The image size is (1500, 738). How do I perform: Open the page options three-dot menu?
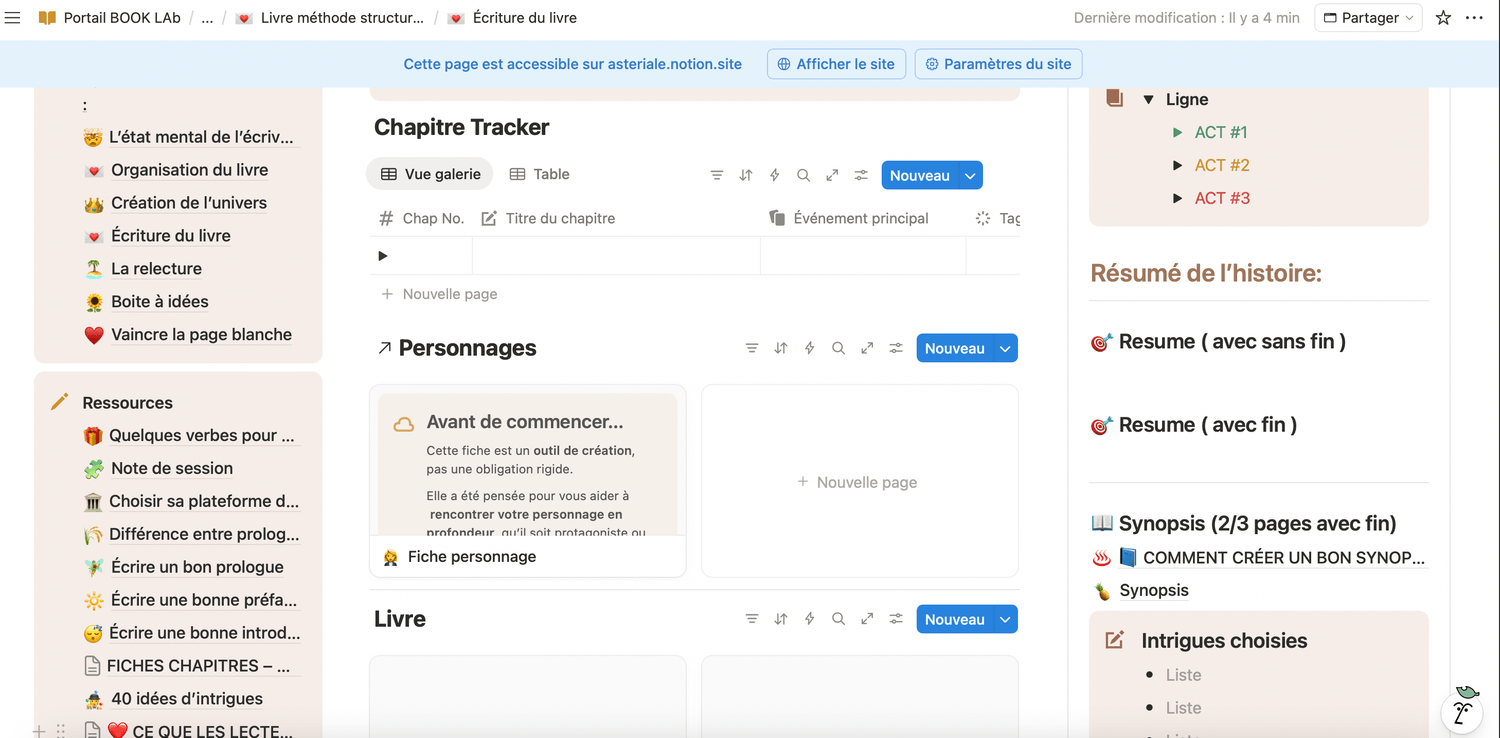(x=1474, y=18)
